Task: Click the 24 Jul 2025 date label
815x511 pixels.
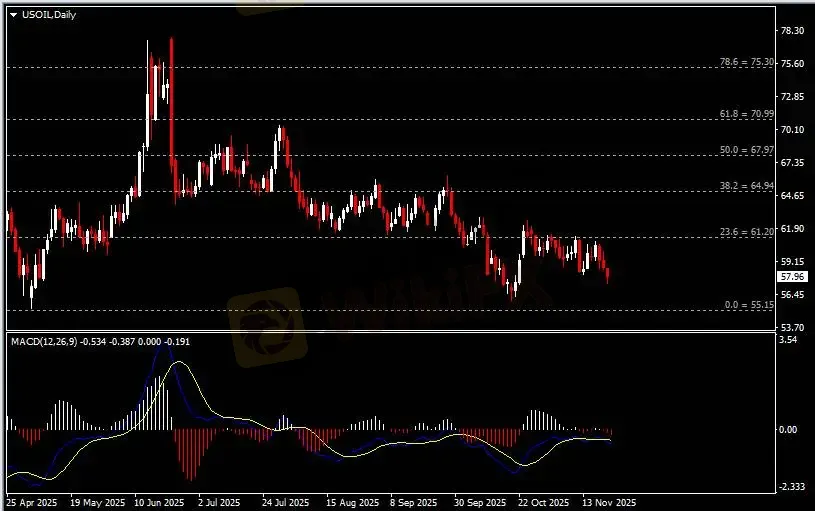Action: 285,503
